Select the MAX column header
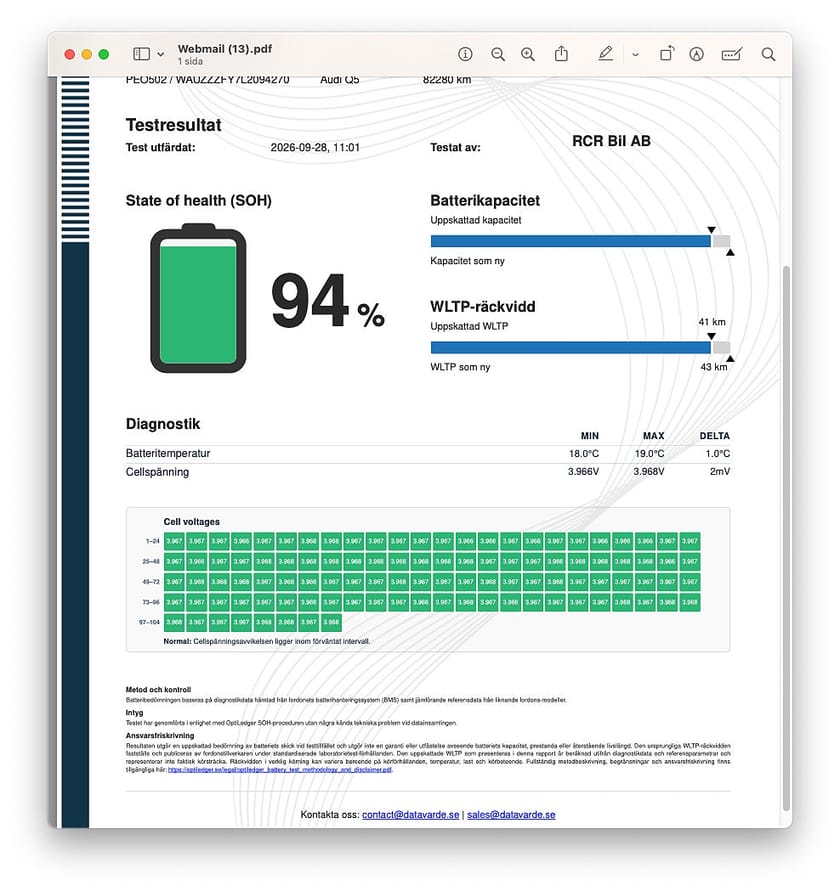Image resolution: width=840 pixels, height=891 pixels. 654,436
